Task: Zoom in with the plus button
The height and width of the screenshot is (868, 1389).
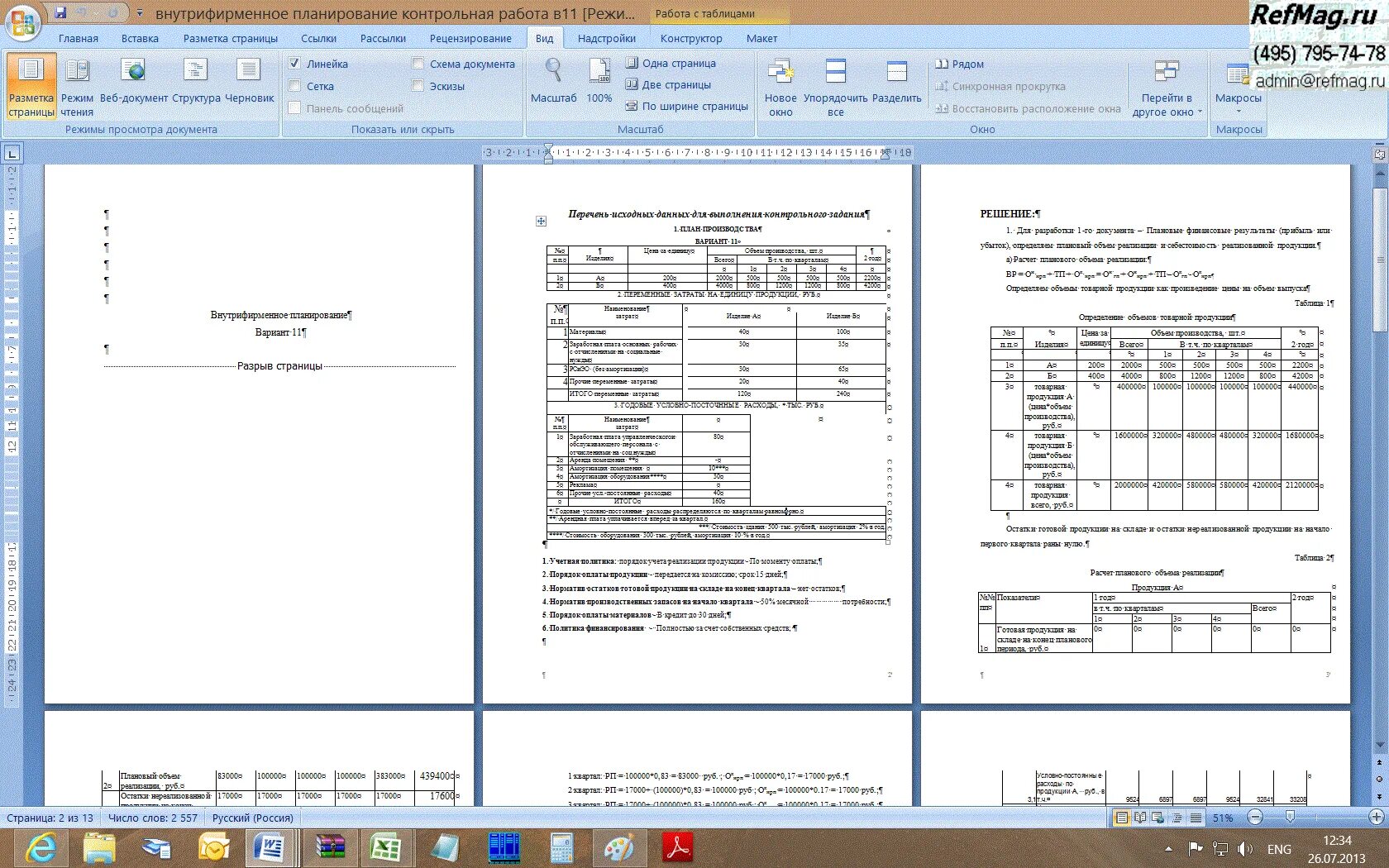Action: click(x=1376, y=818)
